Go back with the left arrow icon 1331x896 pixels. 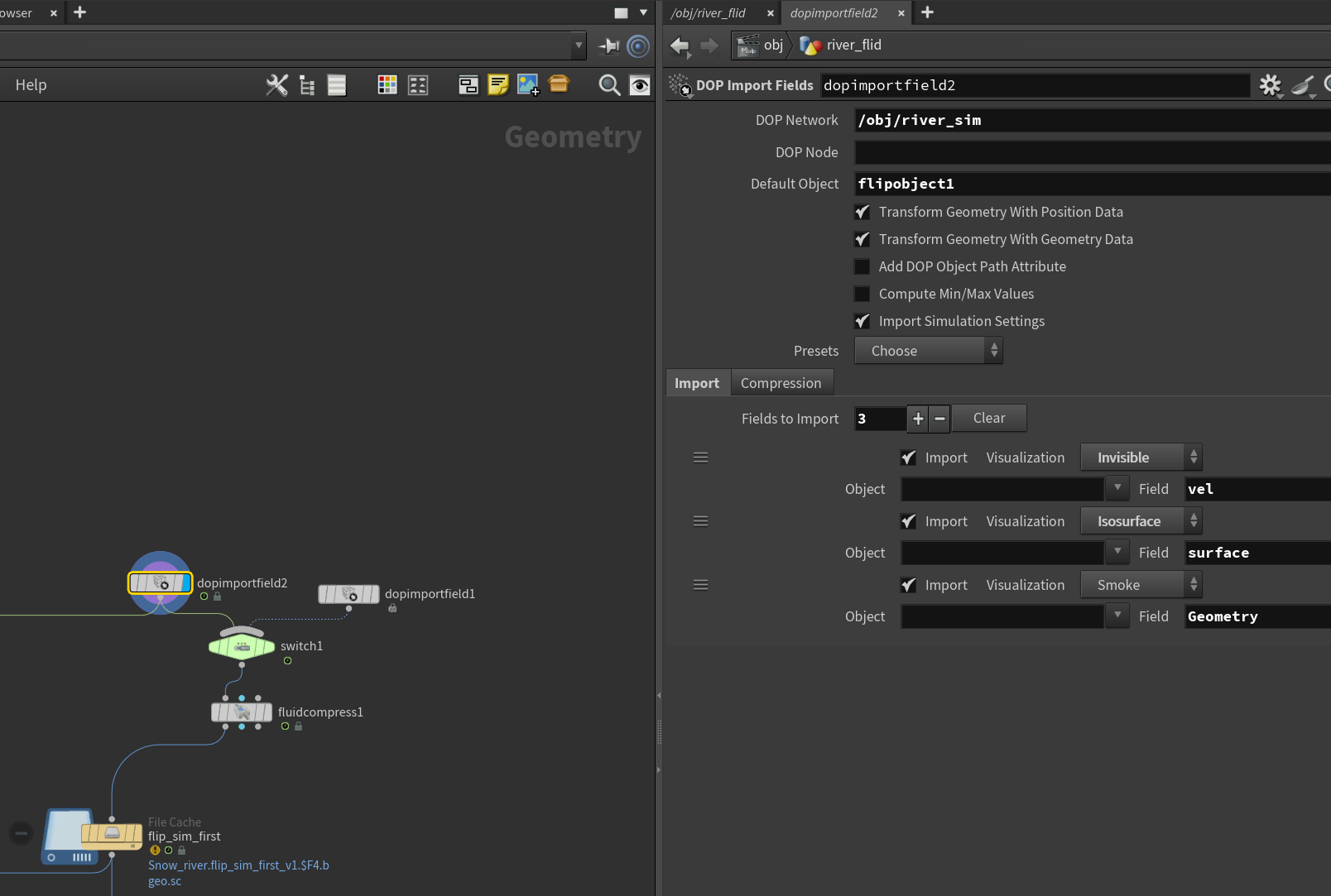coord(680,46)
